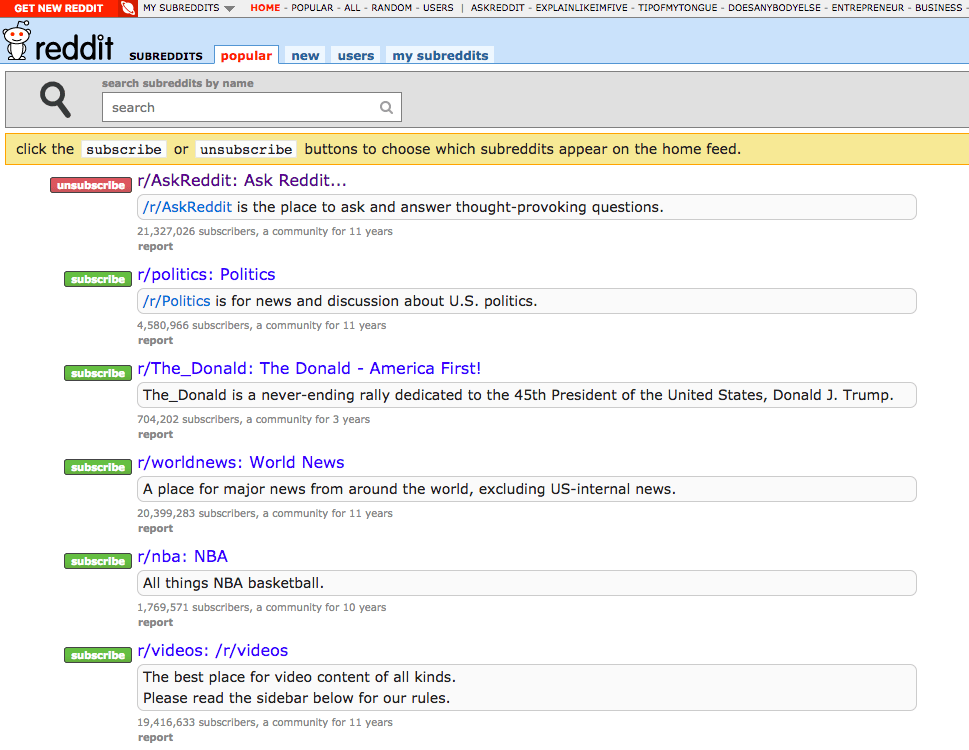Screen dimensions: 969x750
Task: Click the inline /r/Politics link in its description
Action: tap(176, 300)
